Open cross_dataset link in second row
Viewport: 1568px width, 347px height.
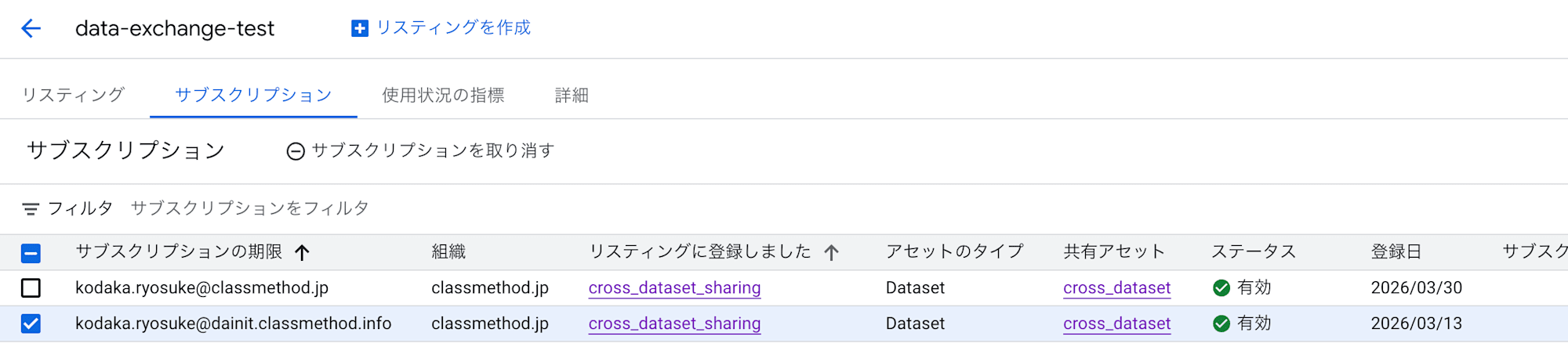[1116, 324]
